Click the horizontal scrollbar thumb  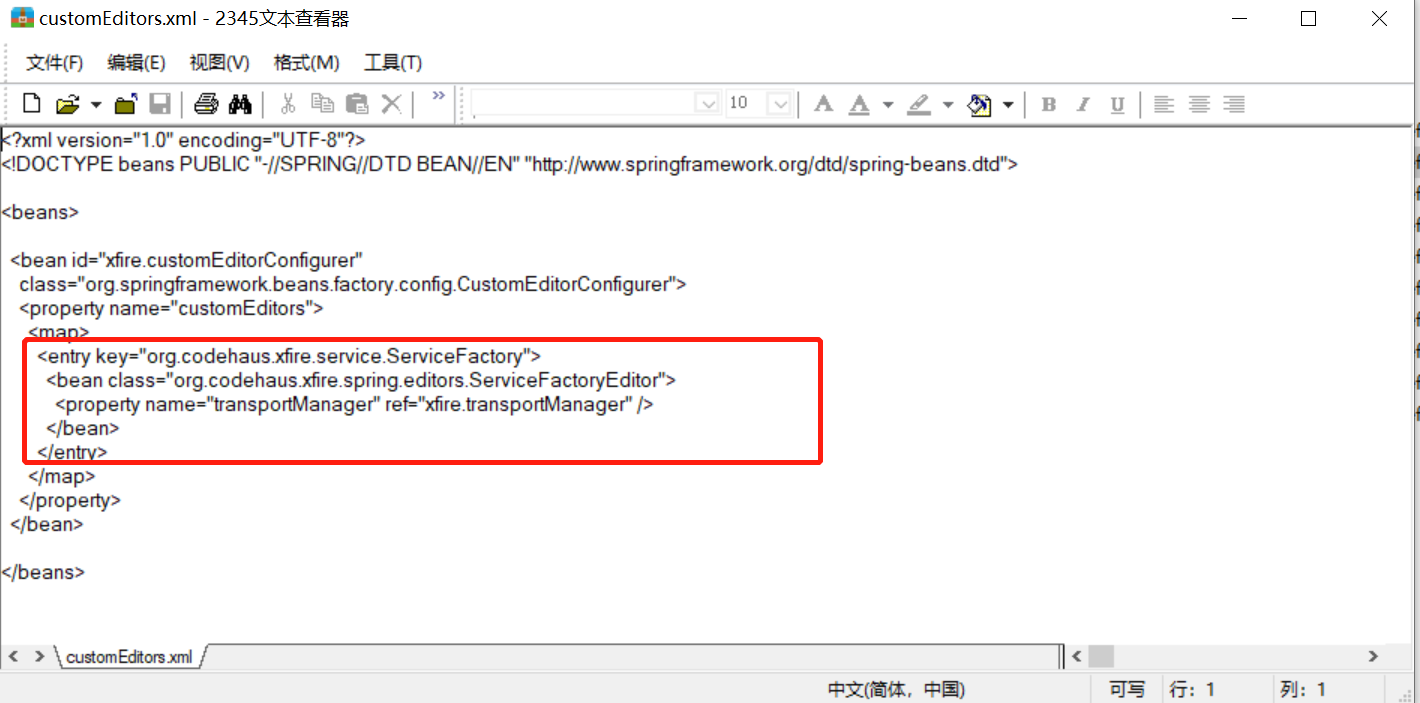[1101, 657]
